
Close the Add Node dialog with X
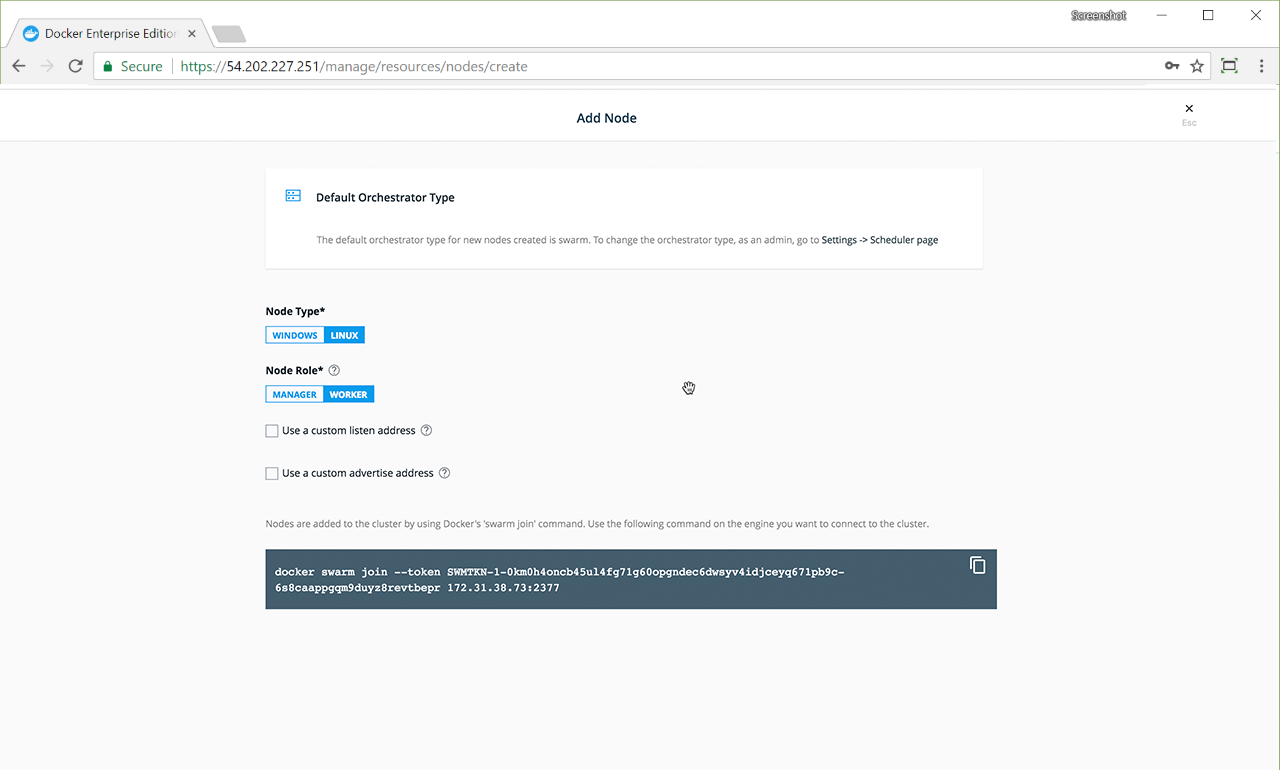pyautogui.click(x=1189, y=109)
